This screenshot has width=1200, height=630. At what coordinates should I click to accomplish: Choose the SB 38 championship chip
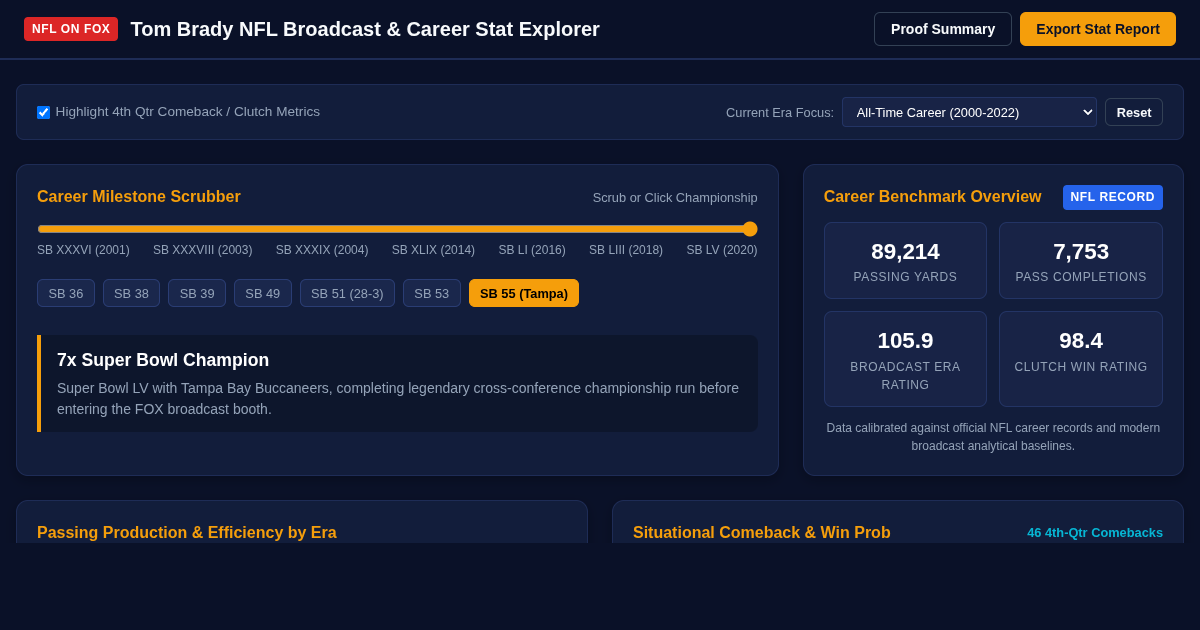pos(131,293)
